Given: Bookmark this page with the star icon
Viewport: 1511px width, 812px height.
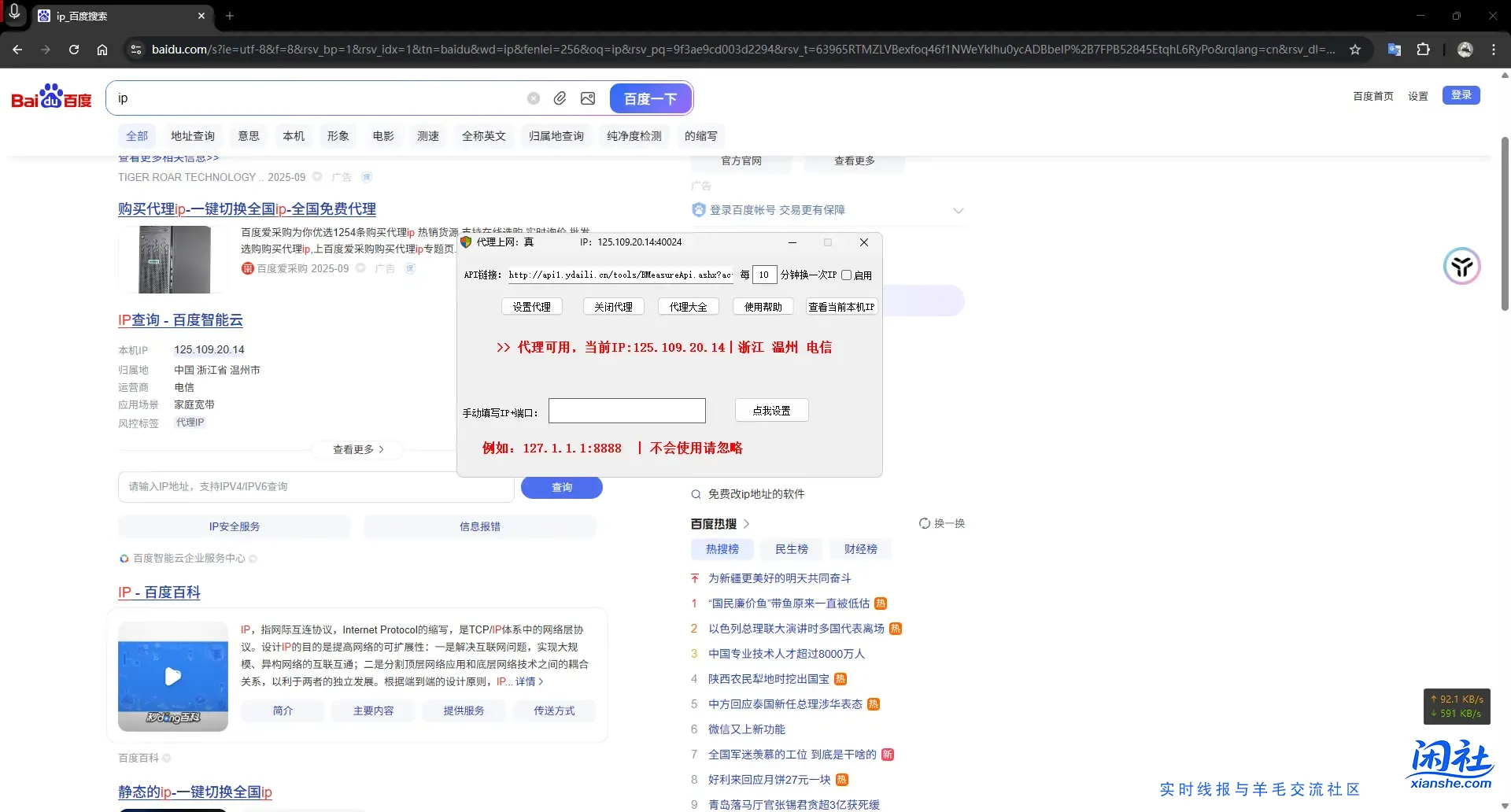Looking at the screenshot, I should (x=1355, y=49).
